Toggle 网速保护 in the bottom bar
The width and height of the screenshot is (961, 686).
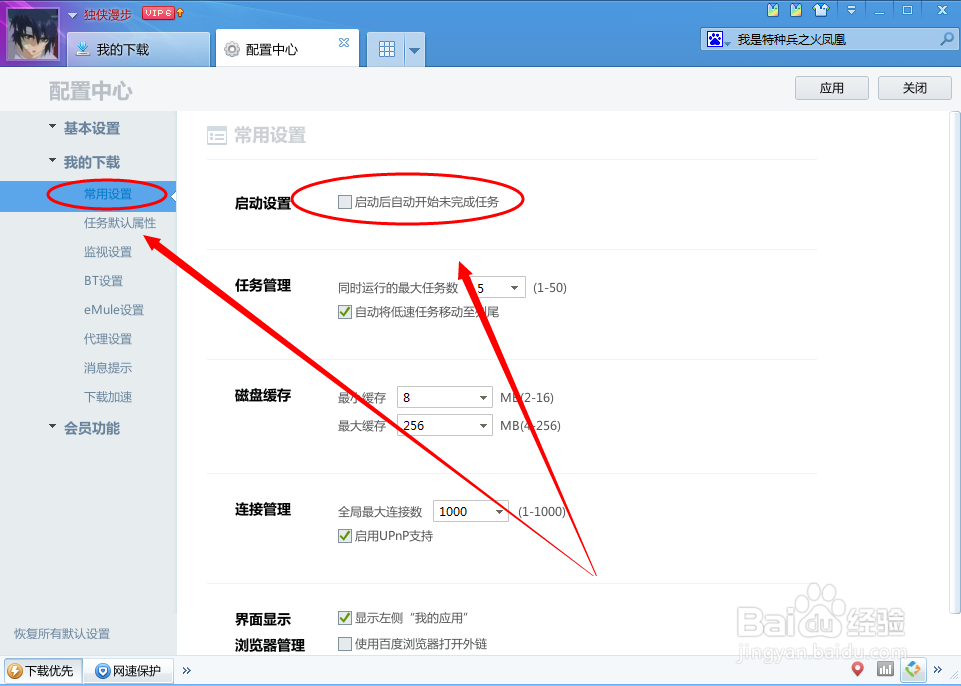coord(128,670)
